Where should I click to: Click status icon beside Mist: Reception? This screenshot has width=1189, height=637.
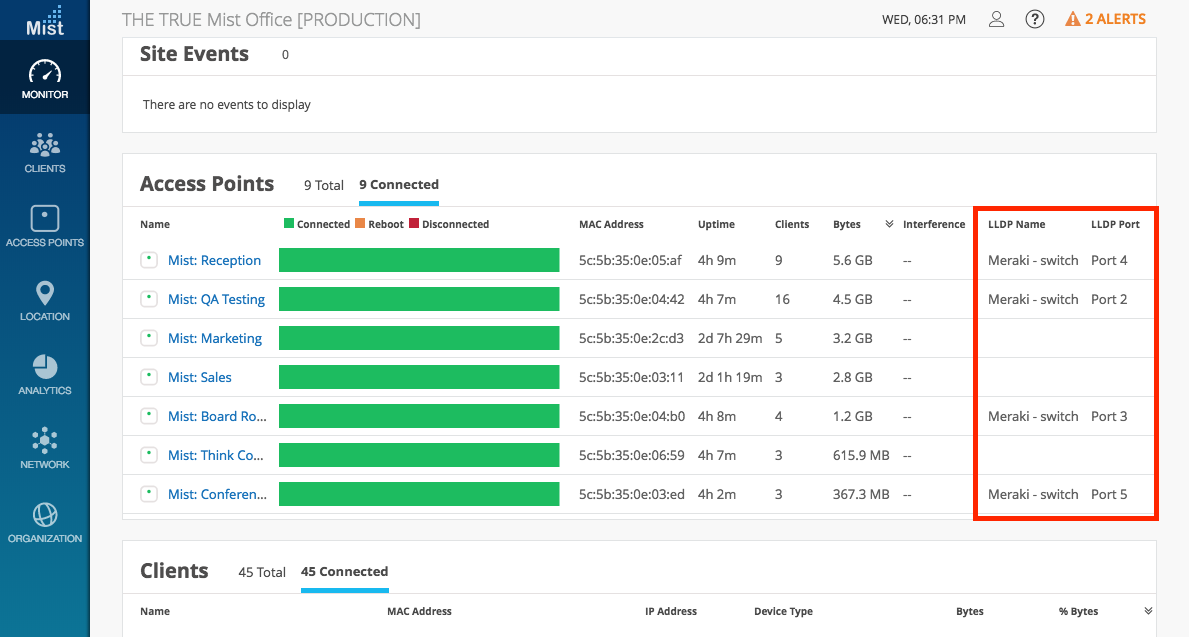(x=149, y=260)
